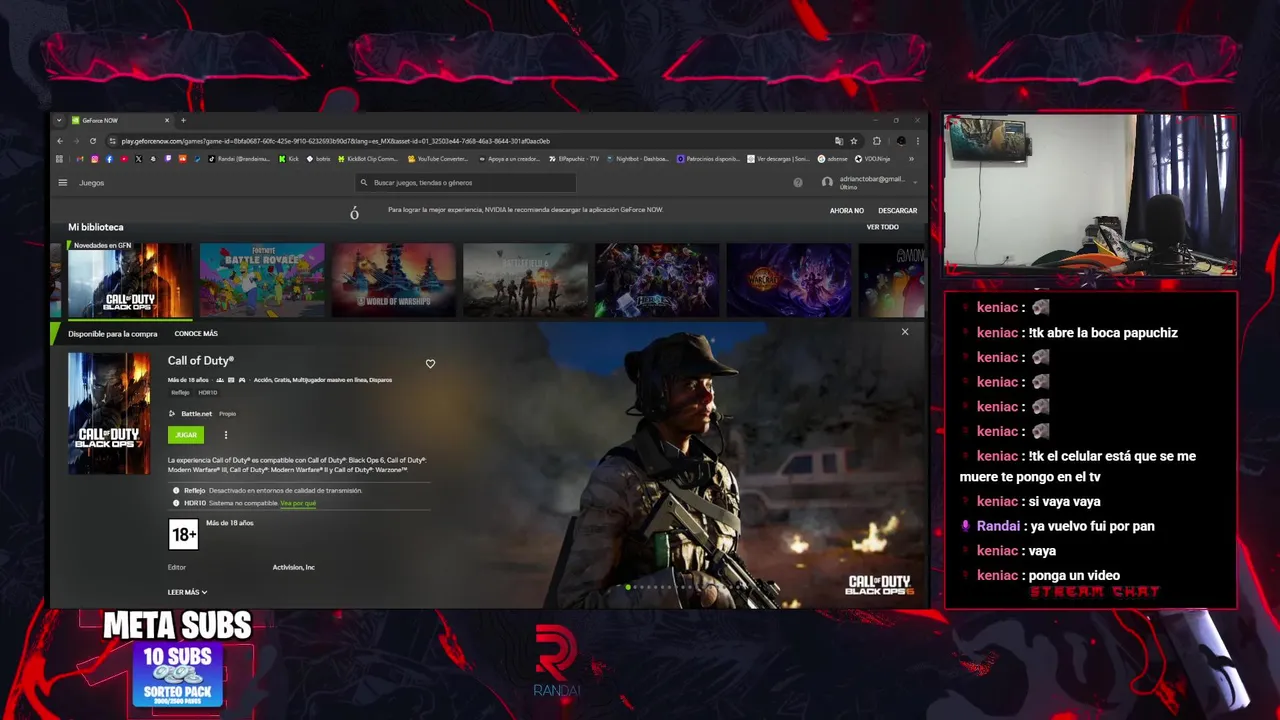Image resolution: width=1280 pixels, height=720 pixels.
Task: Open the YouTube Converter bookmark
Action: pos(438,159)
